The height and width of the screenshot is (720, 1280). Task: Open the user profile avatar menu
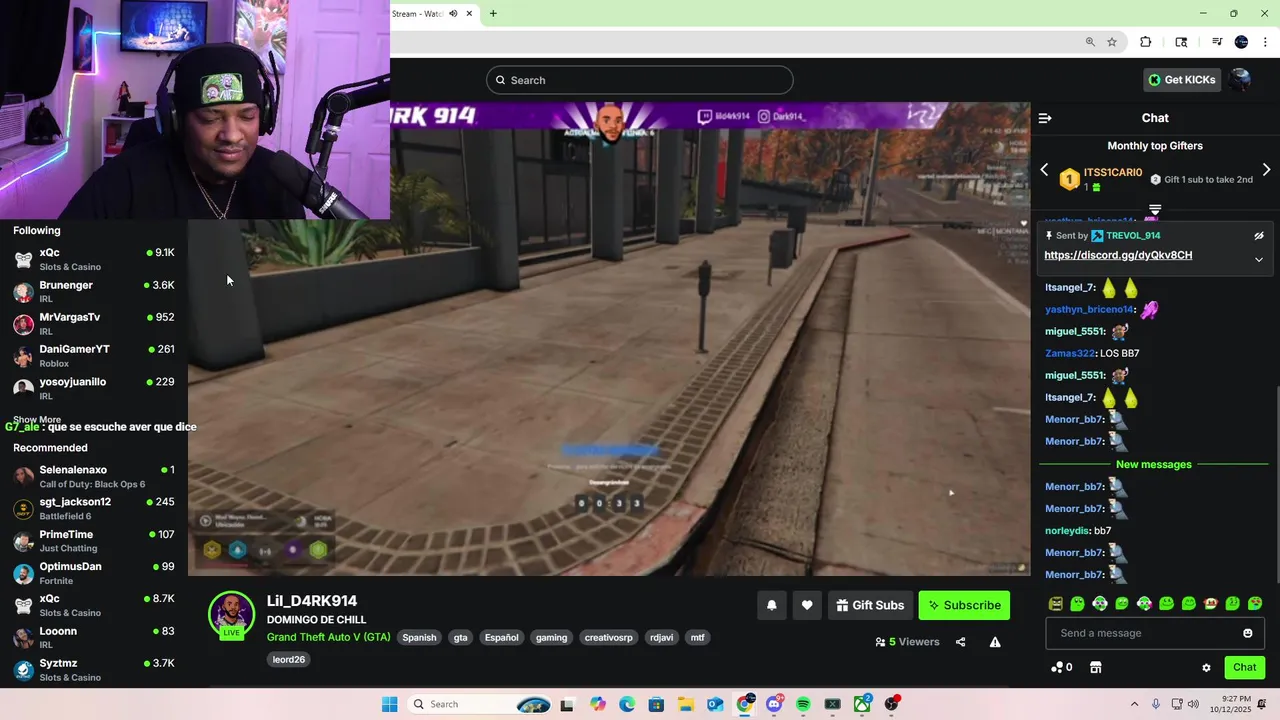1240,80
